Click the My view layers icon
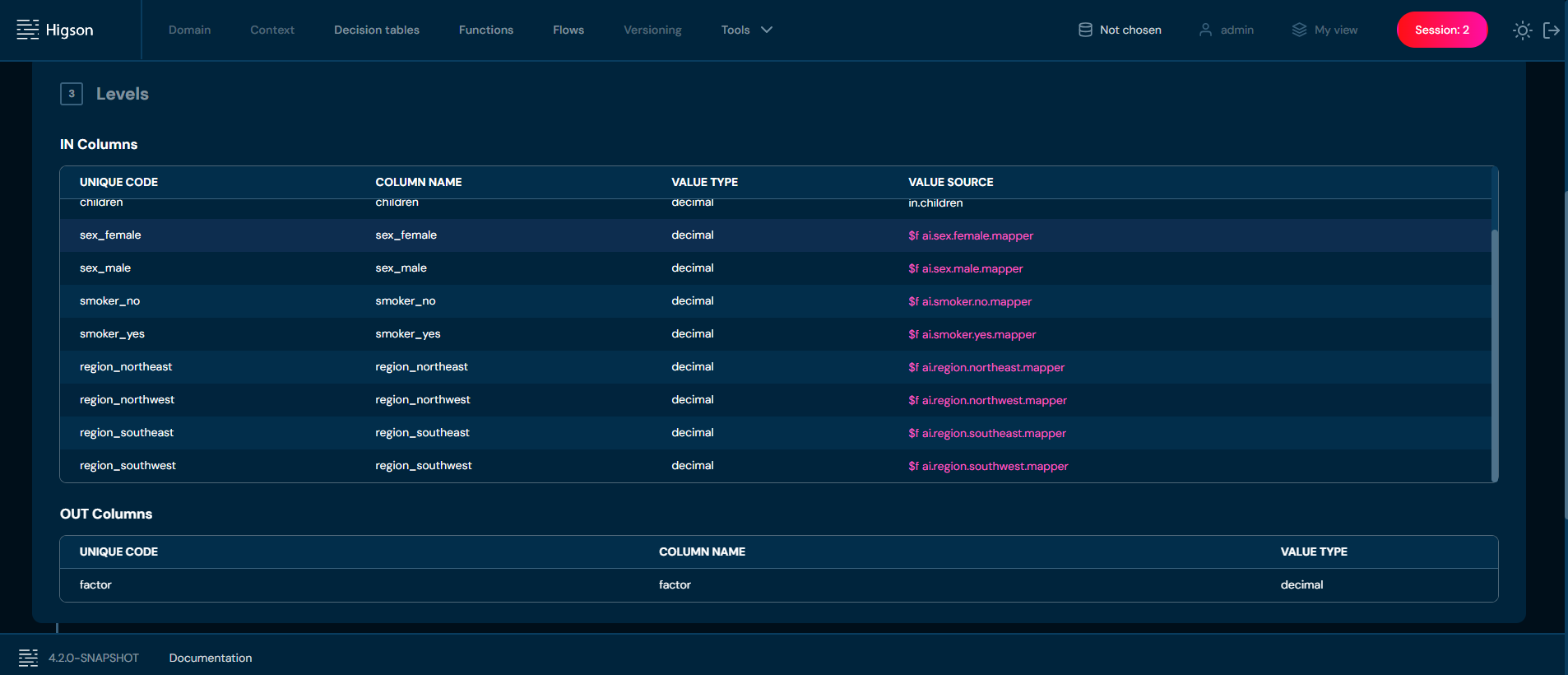This screenshot has width=1568, height=675. [1299, 30]
